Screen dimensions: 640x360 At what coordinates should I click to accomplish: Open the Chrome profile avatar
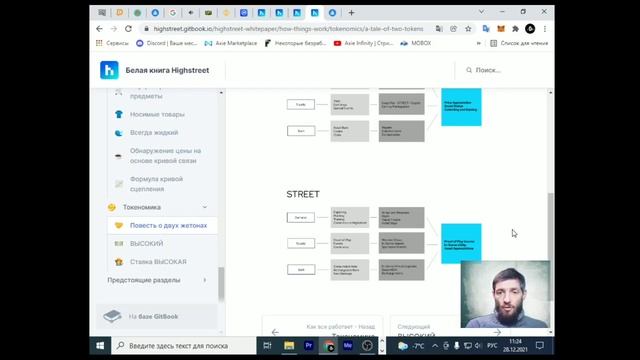[530, 29]
